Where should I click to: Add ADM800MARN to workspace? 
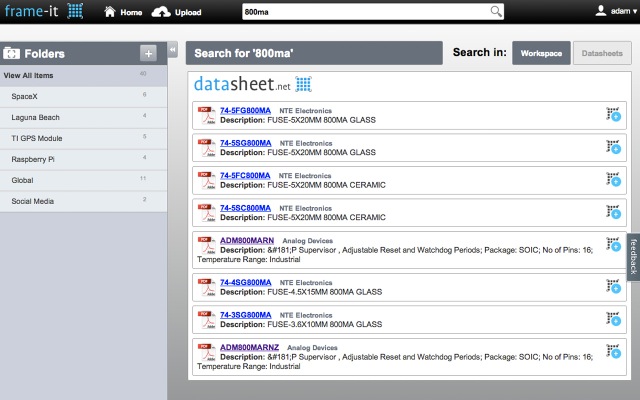(x=613, y=244)
